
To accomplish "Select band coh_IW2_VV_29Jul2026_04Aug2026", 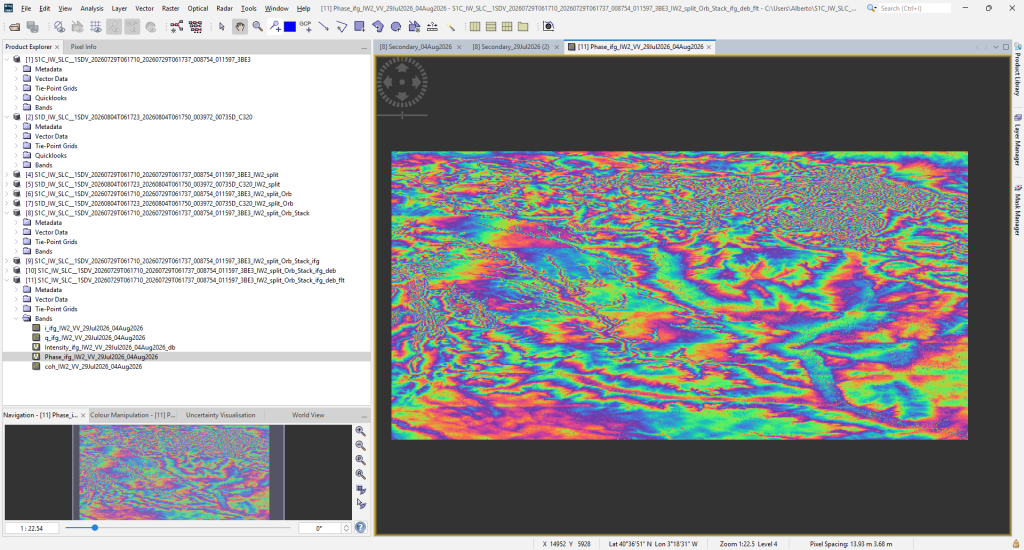I will pos(93,366).
